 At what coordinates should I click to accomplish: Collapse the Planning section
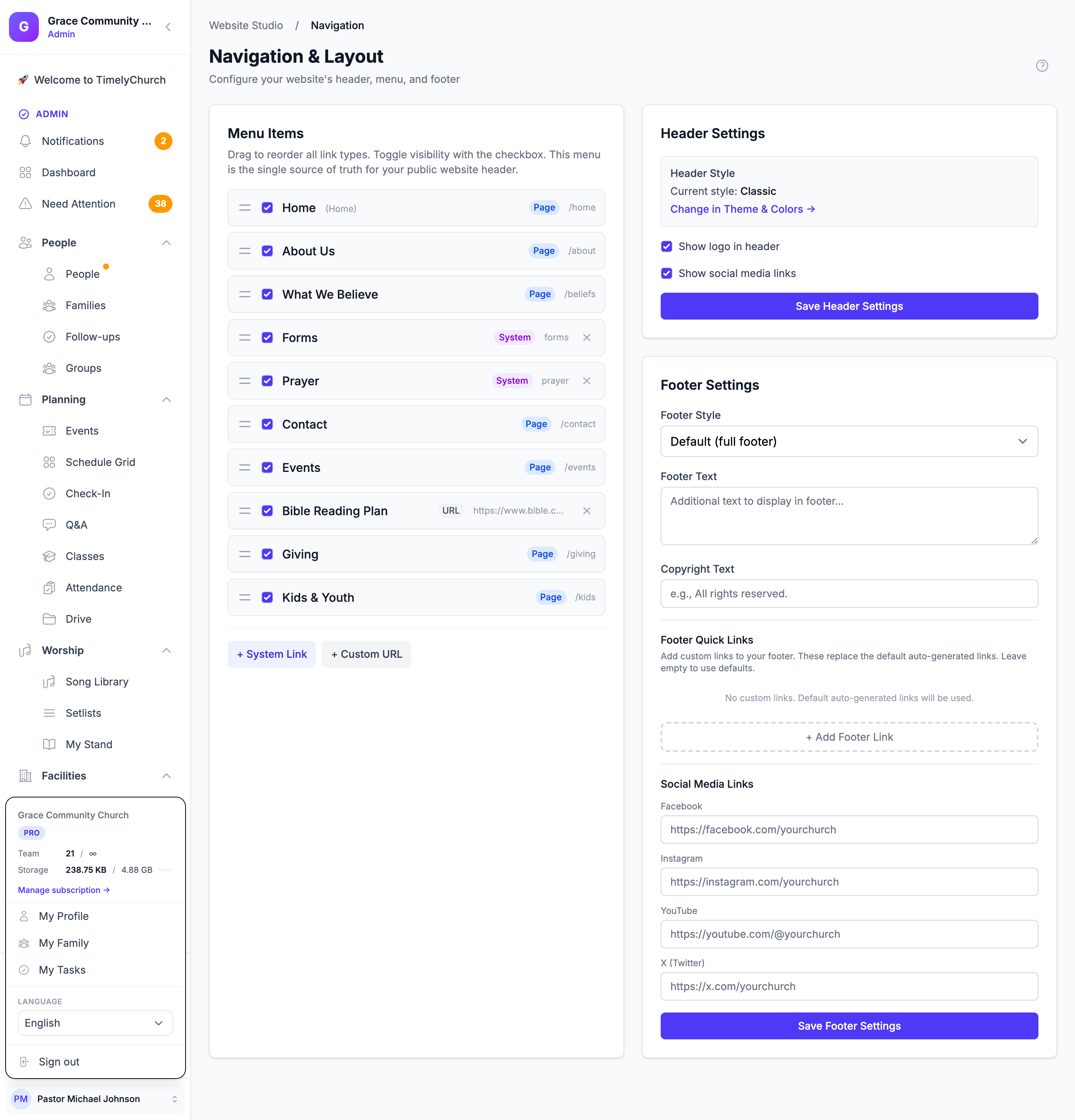coord(166,399)
